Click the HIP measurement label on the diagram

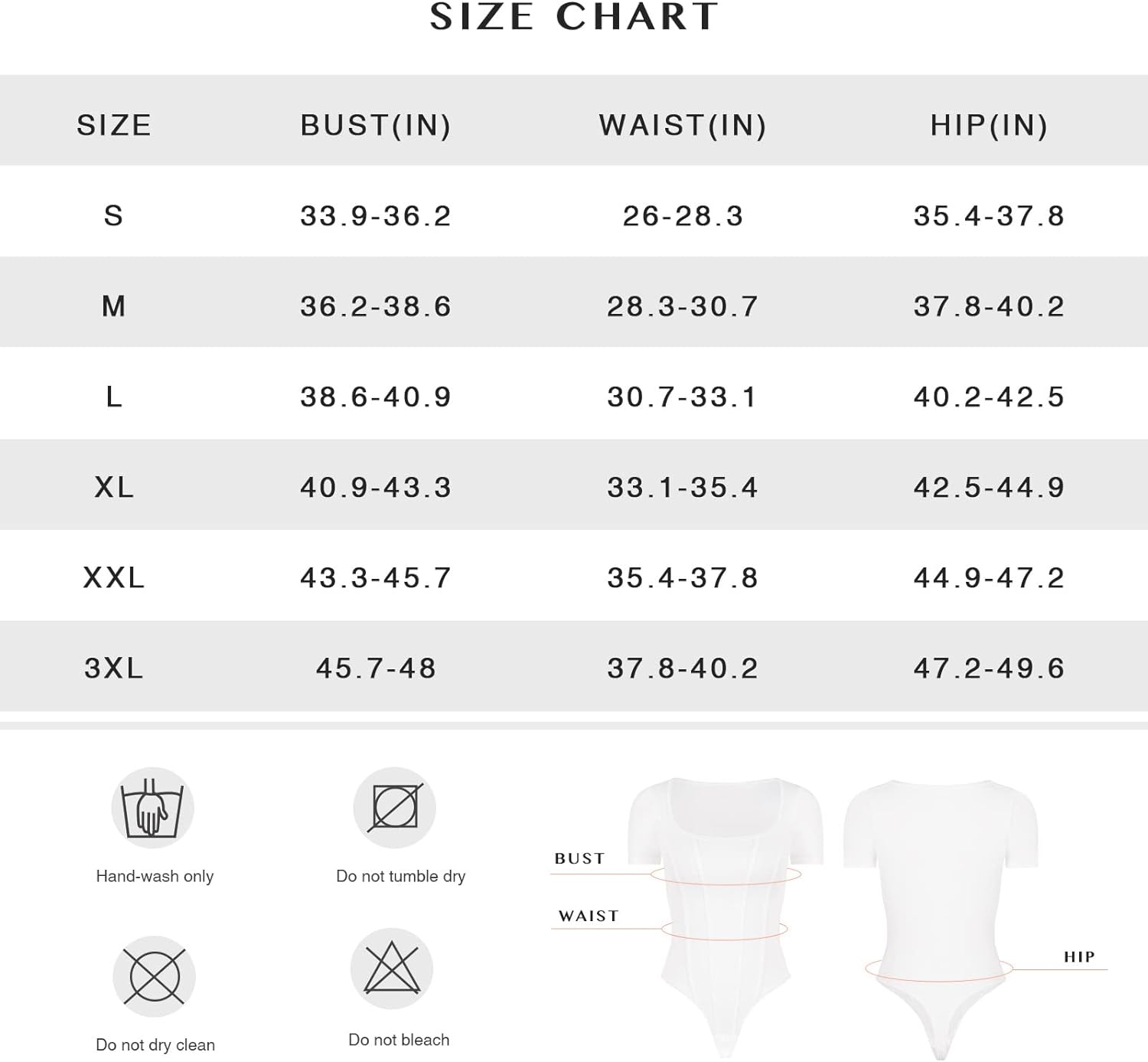[x=1079, y=956]
